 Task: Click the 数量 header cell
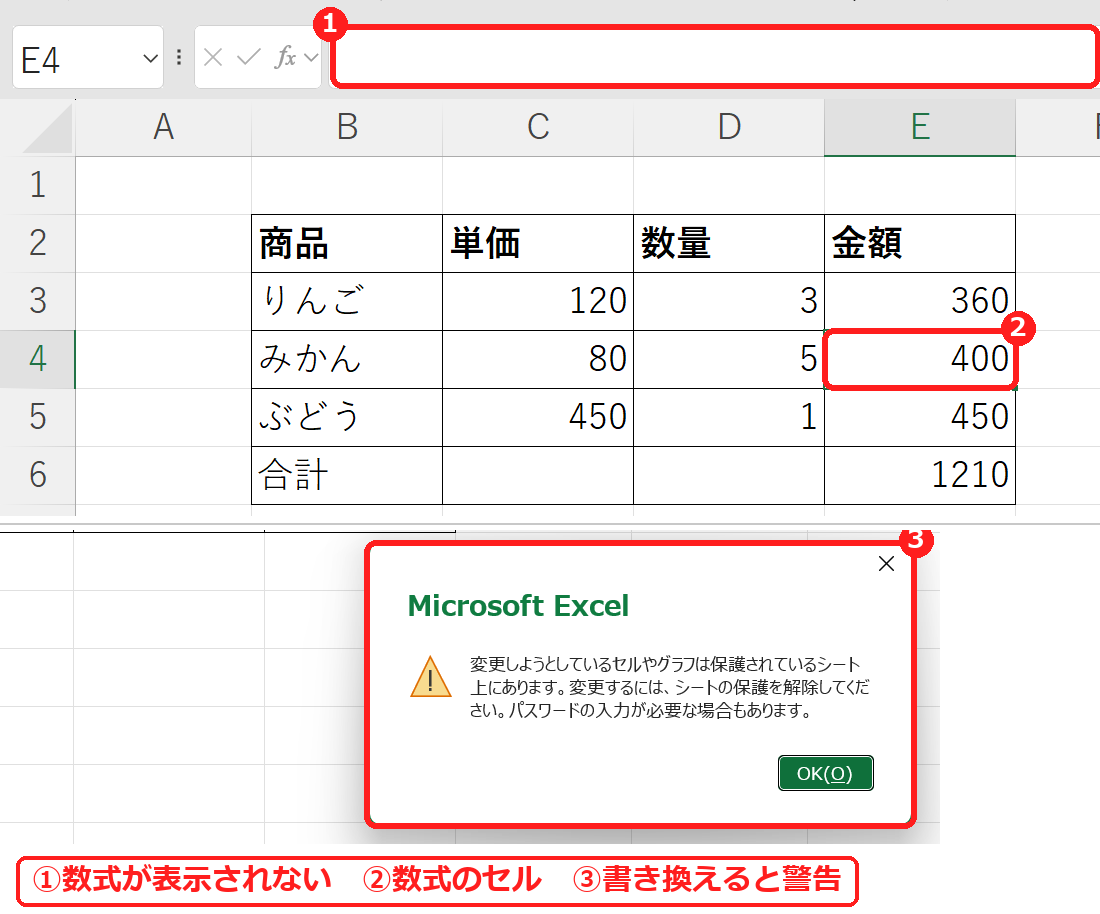(x=729, y=243)
